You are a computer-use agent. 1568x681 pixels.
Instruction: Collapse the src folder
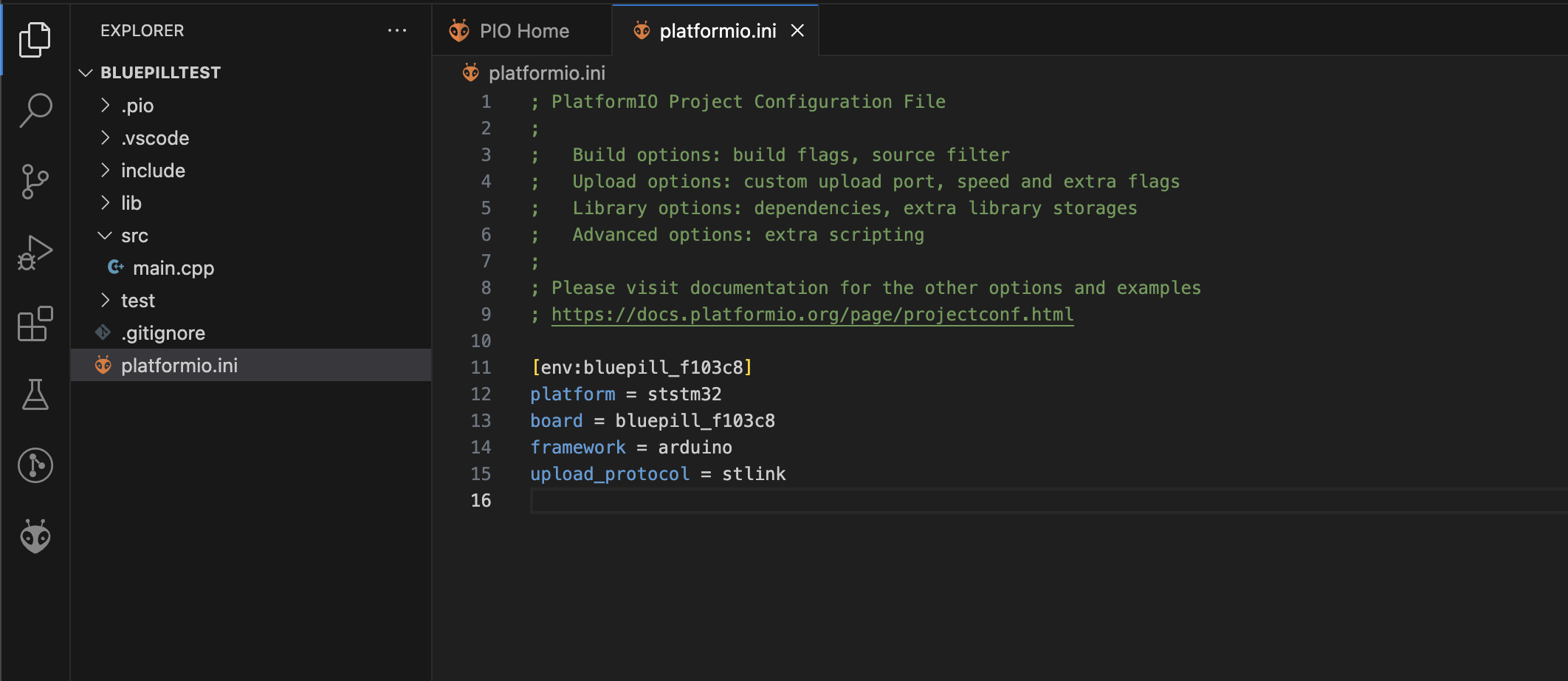point(134,236)
